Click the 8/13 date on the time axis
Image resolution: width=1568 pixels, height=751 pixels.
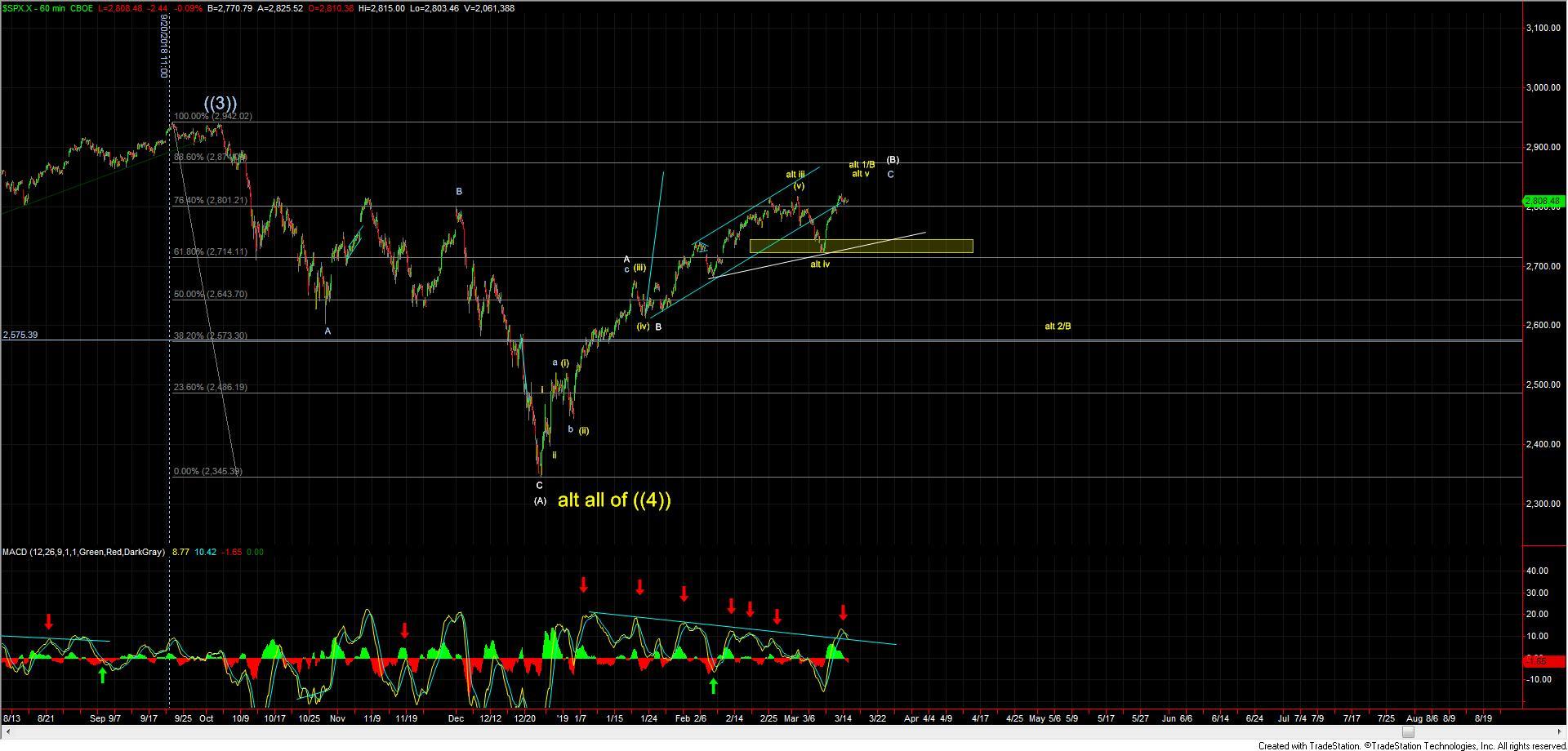(x=12, y=719)
